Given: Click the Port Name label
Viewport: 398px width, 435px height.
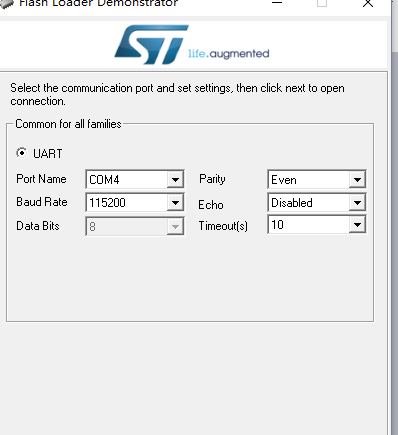Looking at the screenshot, I should [41, 179].
